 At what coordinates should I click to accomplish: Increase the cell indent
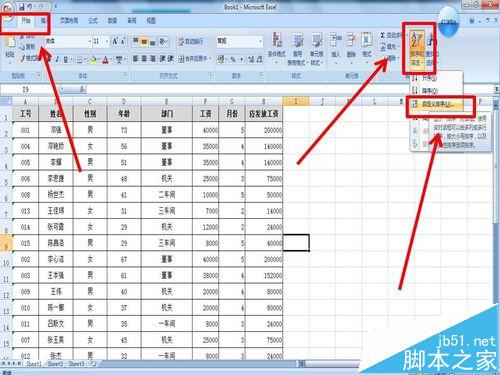(x=170, y=59)
